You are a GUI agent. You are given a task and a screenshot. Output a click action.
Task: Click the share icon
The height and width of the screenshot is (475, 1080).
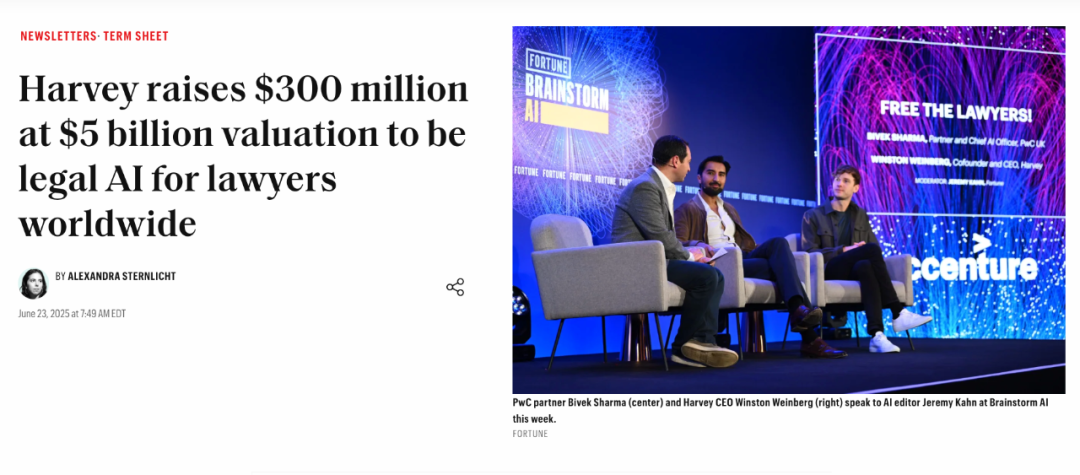455,287
